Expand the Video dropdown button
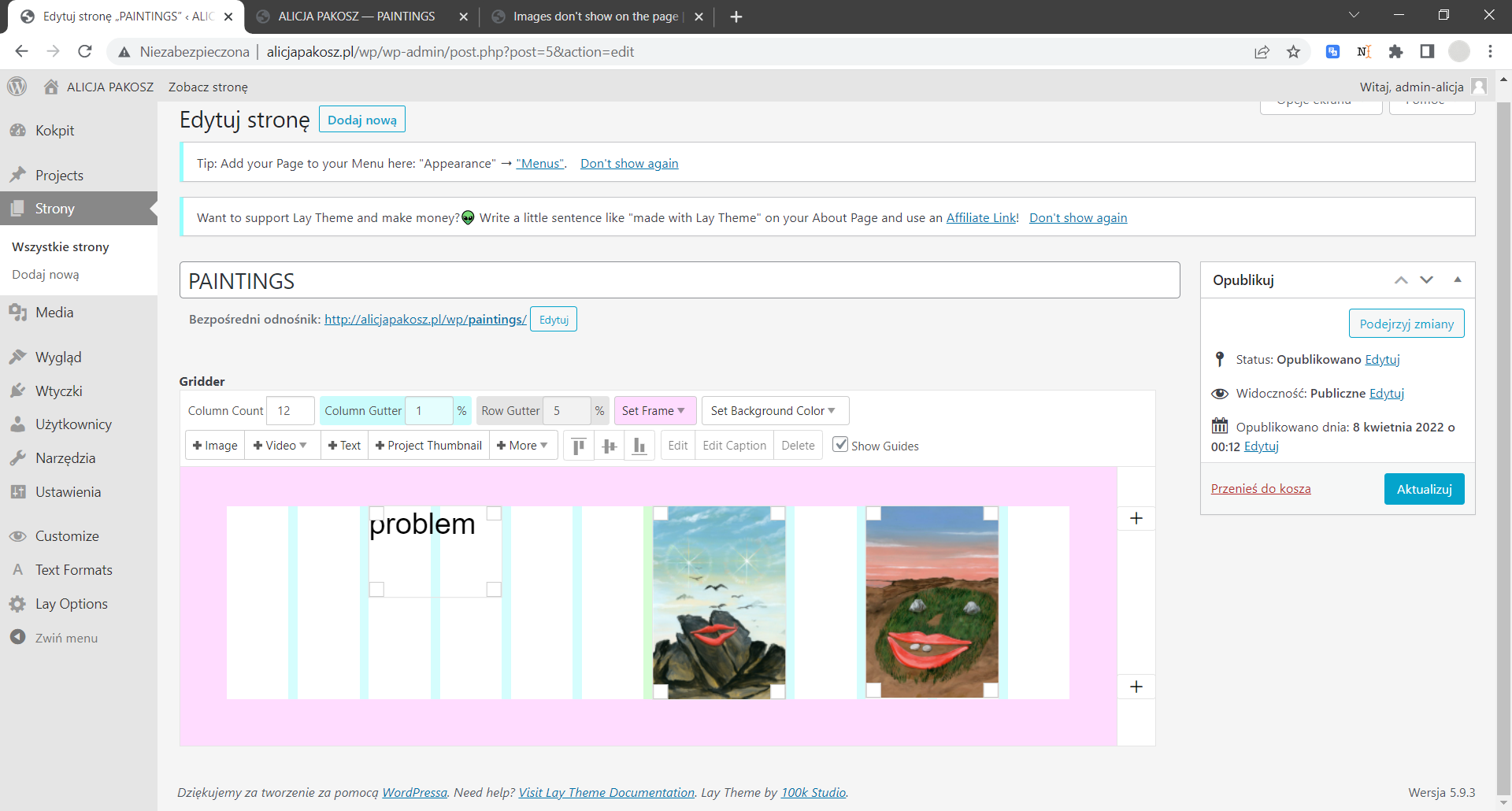Viewport: 1512px width, 811px height. pos(281,446)
